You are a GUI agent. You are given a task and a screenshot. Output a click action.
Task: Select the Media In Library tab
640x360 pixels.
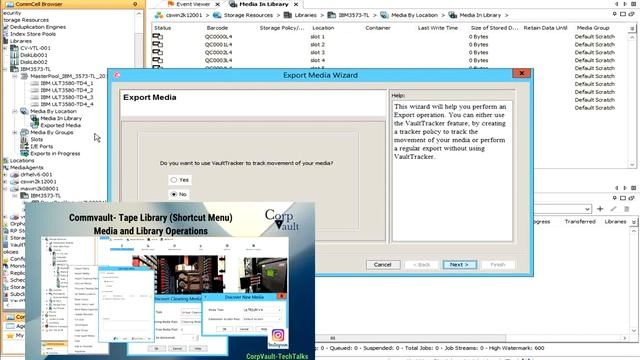pyautogui.click(x=263, y=4)
